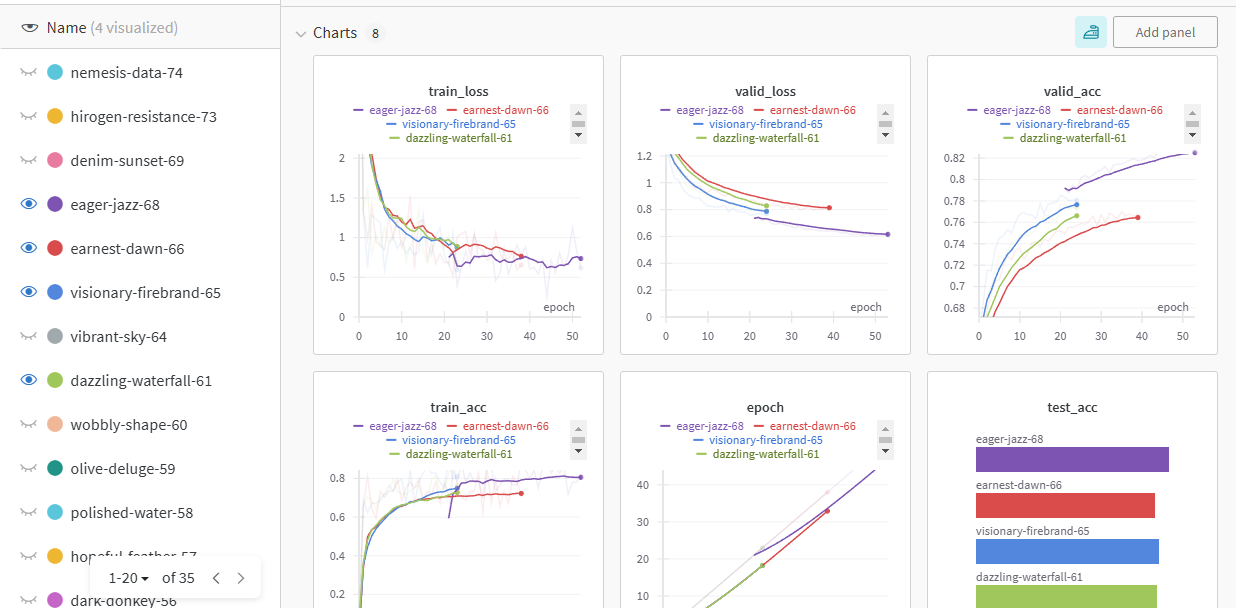Hide the eager-jazz-68 run
This screenshot has width=1236, height=608.
[28, 205]
